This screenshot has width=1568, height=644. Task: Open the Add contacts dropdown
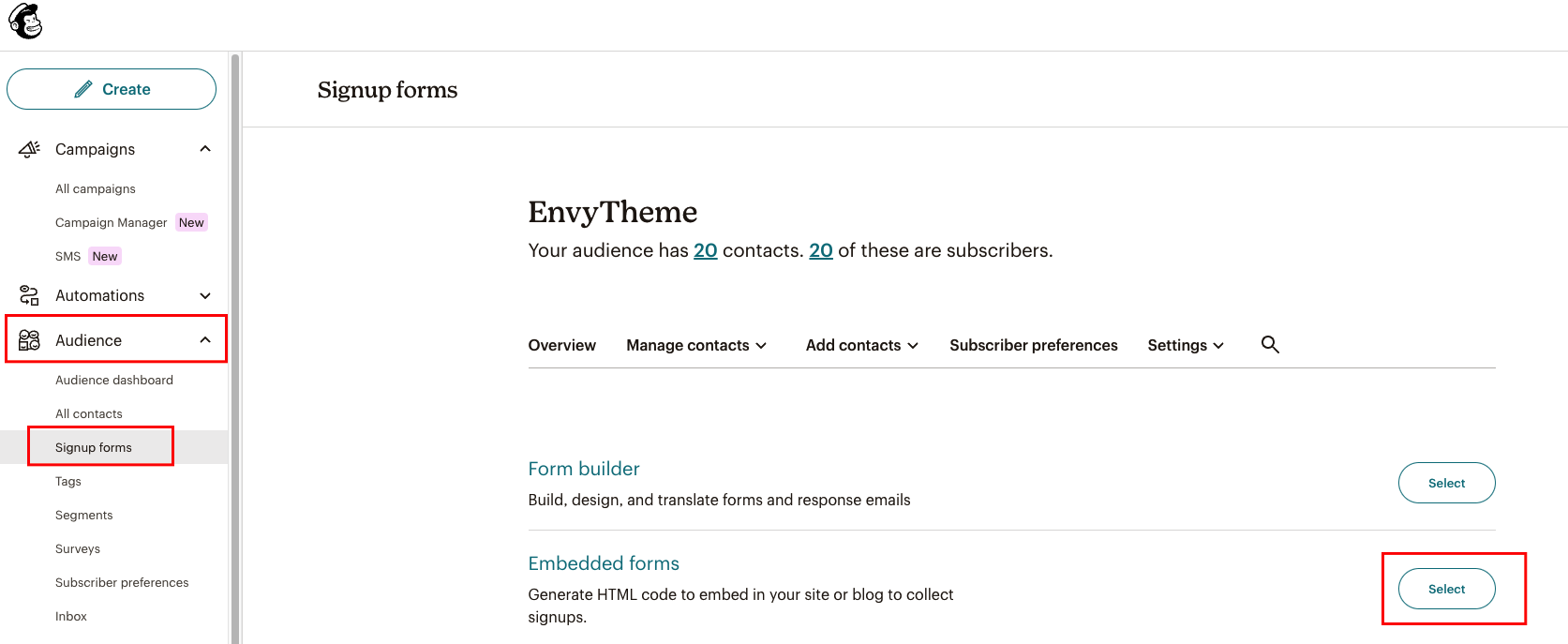pos(860,345)
